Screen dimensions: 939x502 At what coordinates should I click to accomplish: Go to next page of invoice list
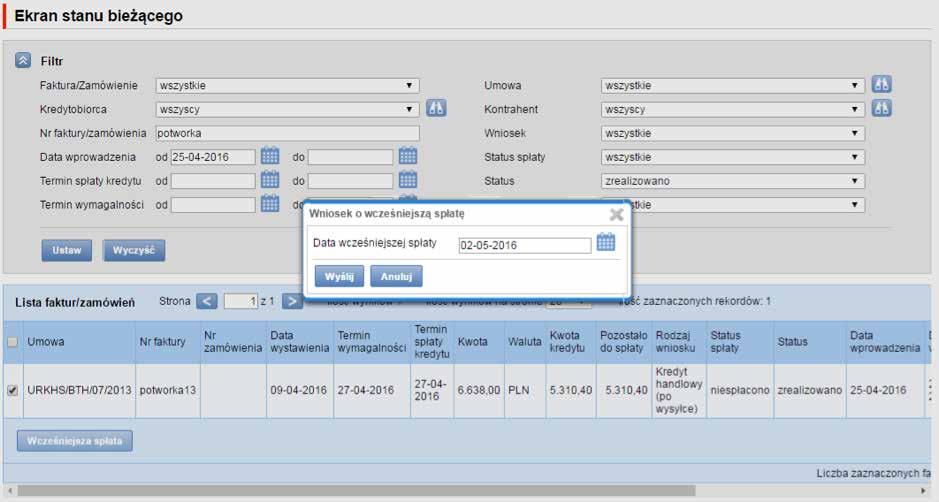coord(292,301)
